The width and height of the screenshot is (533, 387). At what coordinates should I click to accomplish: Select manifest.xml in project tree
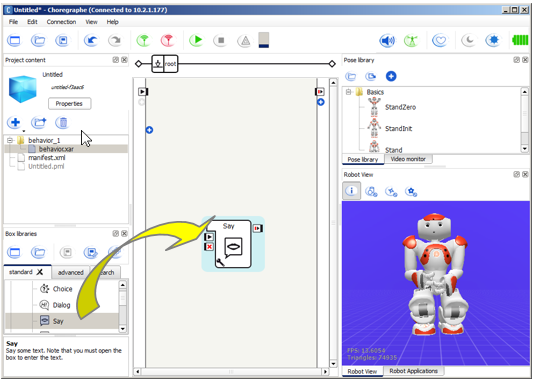pyautogui.click(x=47, y=158)
